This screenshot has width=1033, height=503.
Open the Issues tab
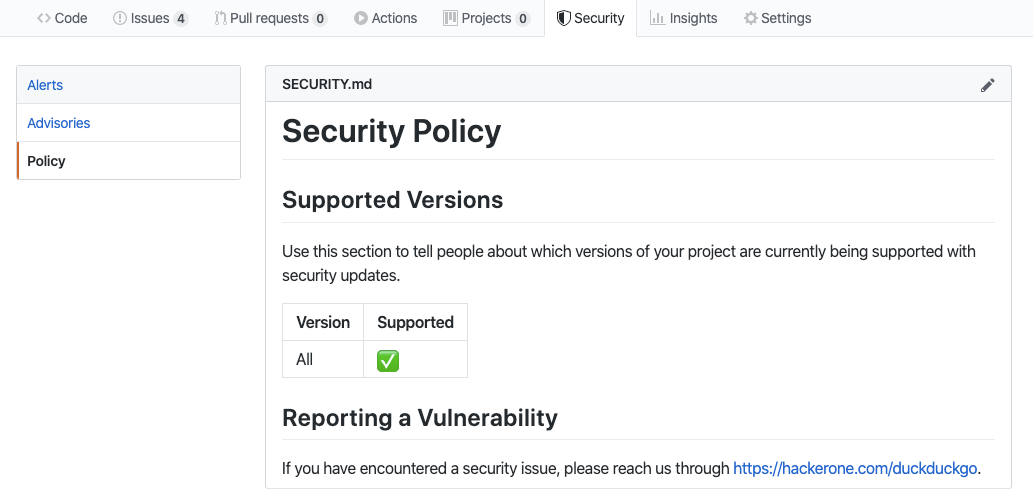point(149,18)
